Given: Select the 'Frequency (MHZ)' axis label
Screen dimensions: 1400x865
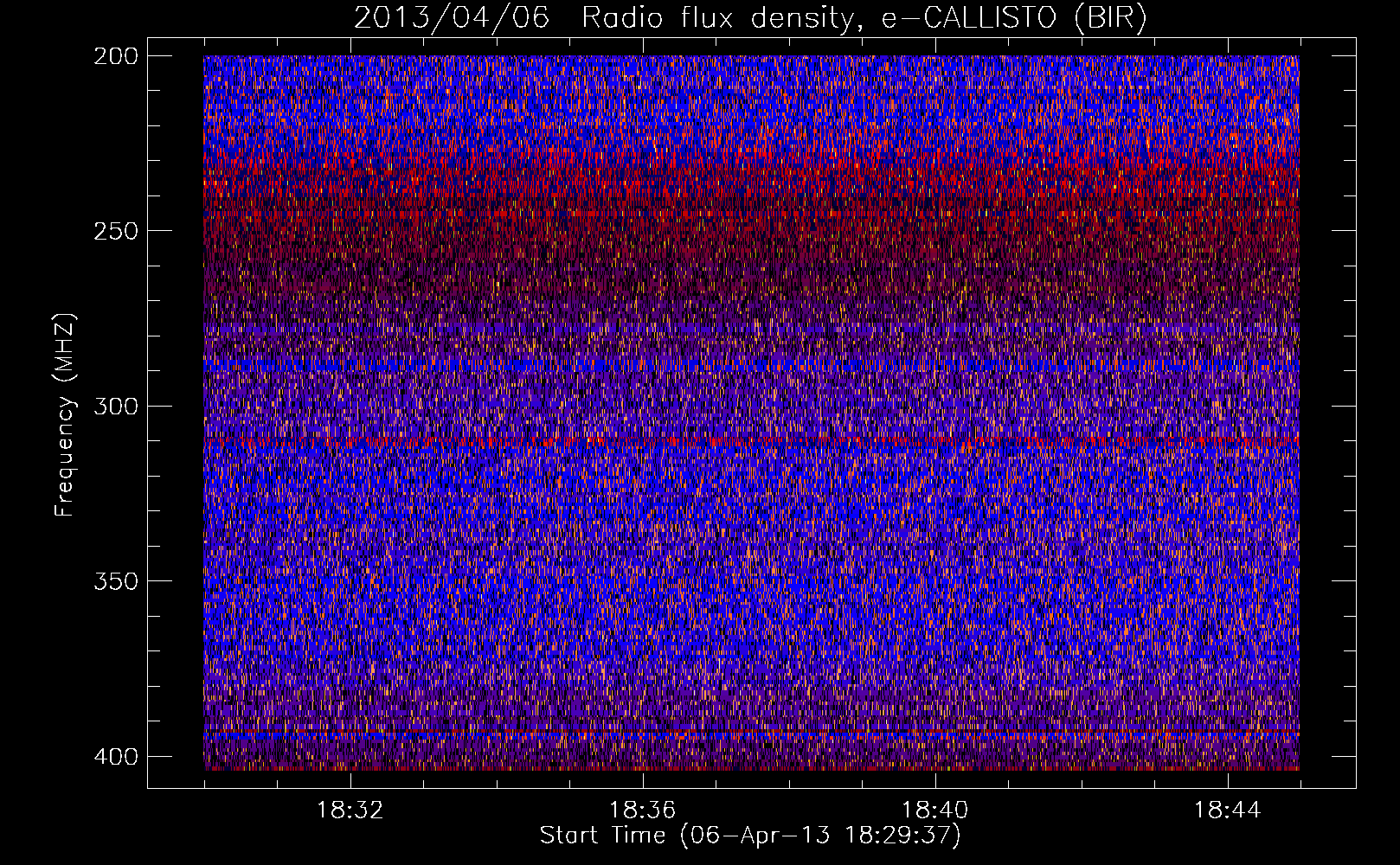Looking at the screenshot, I should pos(65,415).
